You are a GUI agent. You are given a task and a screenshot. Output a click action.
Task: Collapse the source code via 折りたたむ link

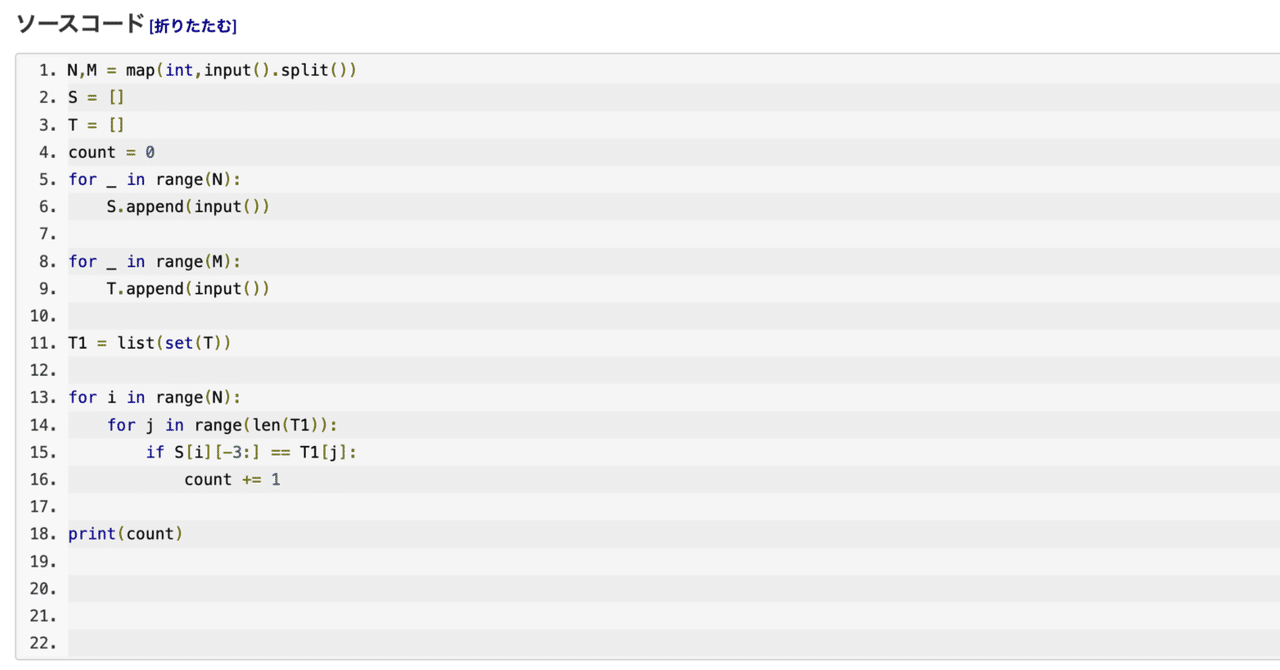click(x=191, y=25)
